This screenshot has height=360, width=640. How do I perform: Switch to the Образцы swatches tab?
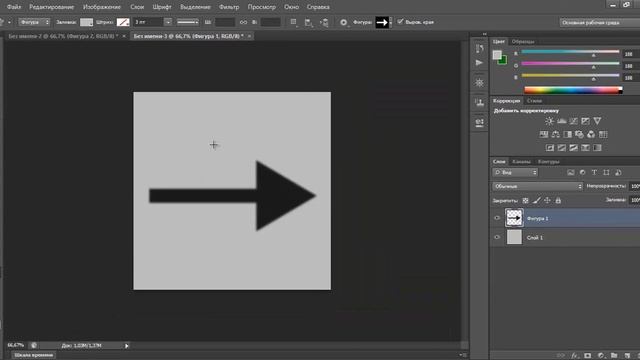pos(523,42)
